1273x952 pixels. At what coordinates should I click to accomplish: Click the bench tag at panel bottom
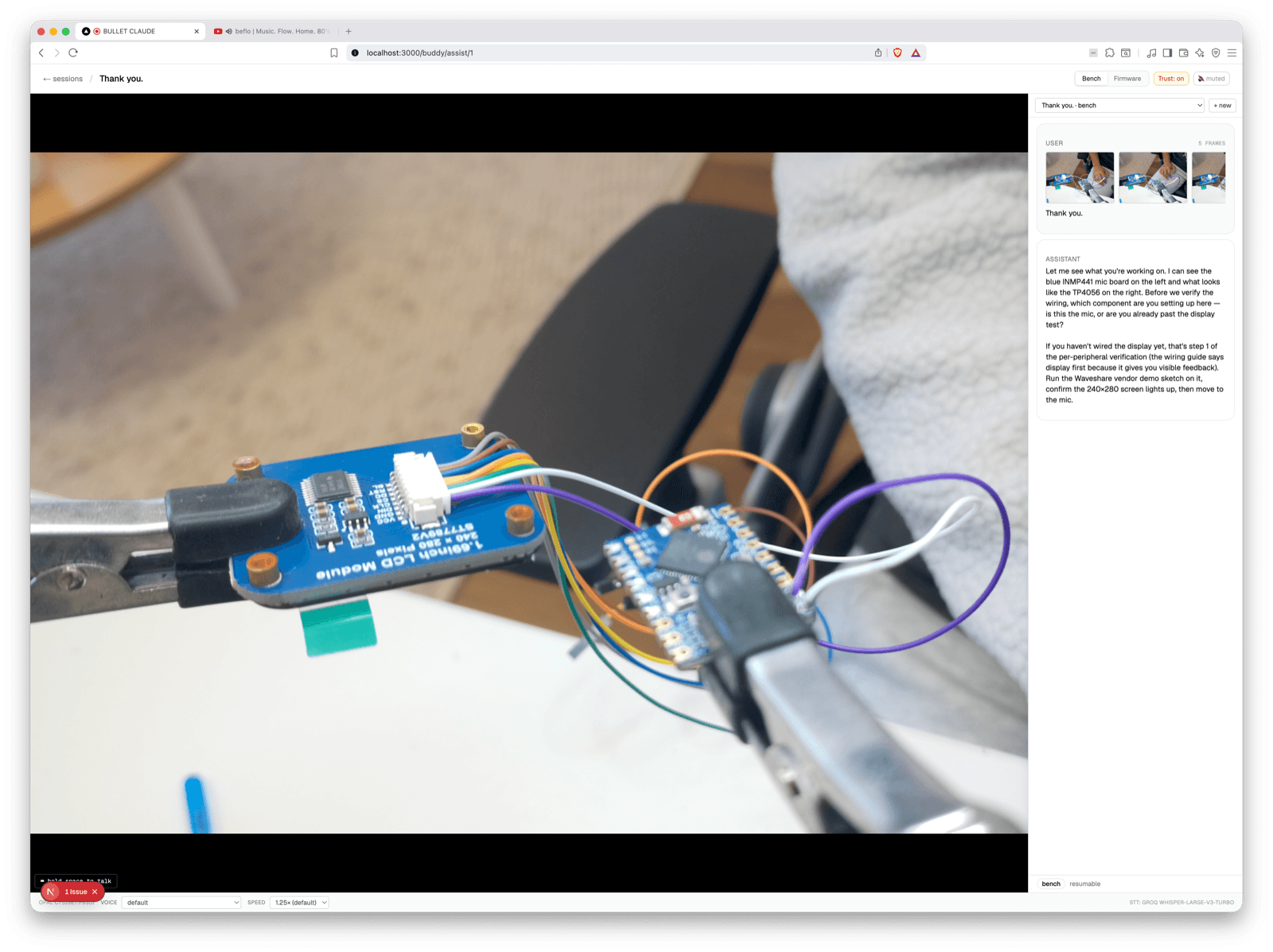[1051, 884]
